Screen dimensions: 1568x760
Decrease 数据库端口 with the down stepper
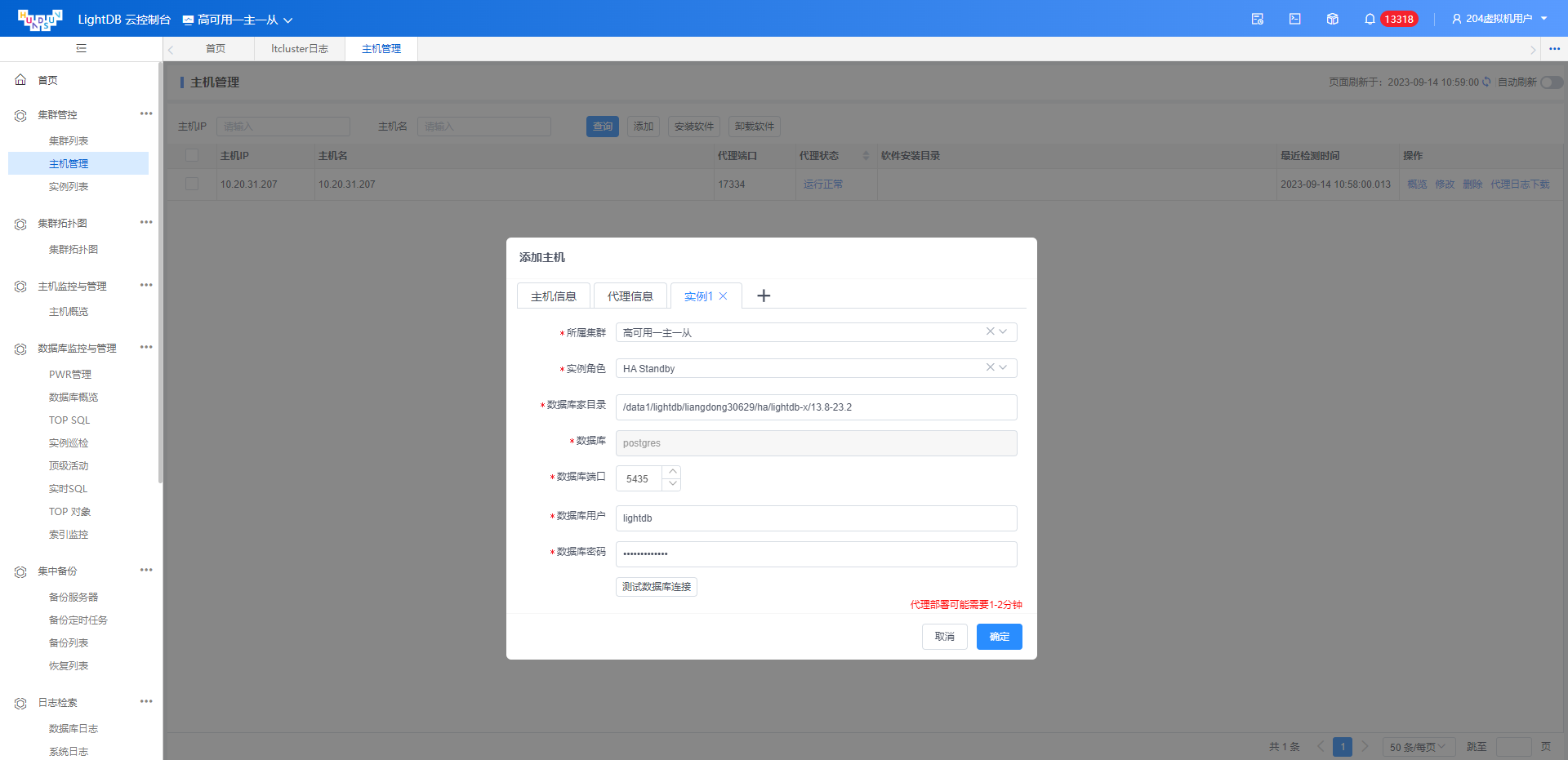click(673, 484)
